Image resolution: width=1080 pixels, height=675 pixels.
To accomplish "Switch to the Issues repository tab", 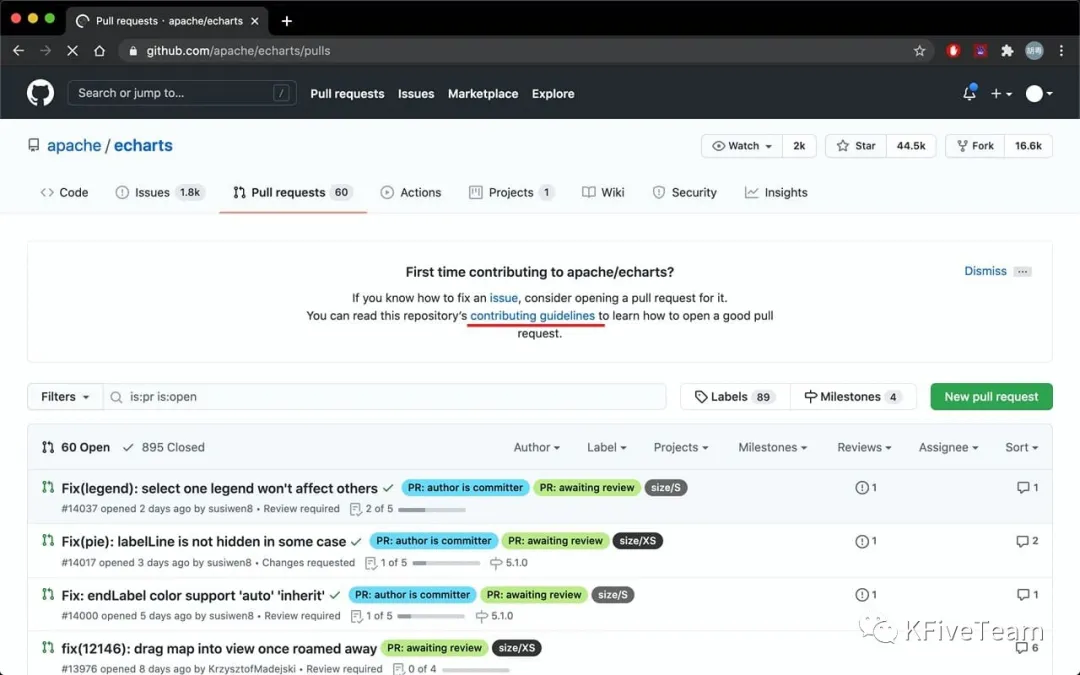I will [160, 193].
